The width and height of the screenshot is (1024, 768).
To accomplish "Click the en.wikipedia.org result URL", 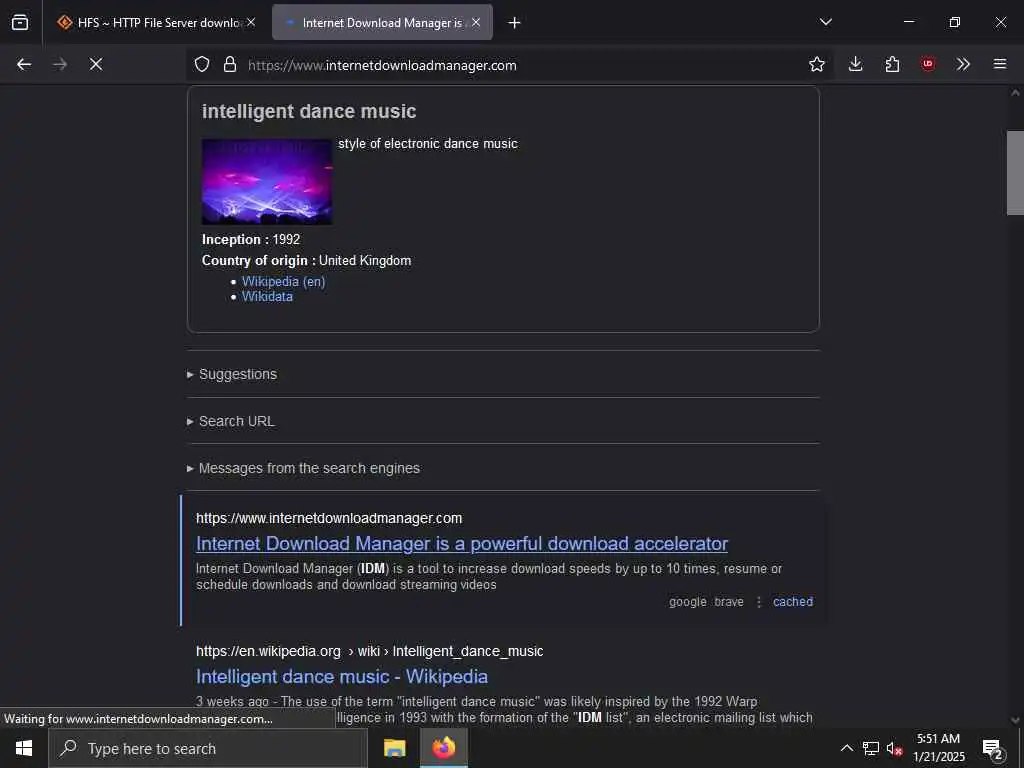I will [370, 651].
